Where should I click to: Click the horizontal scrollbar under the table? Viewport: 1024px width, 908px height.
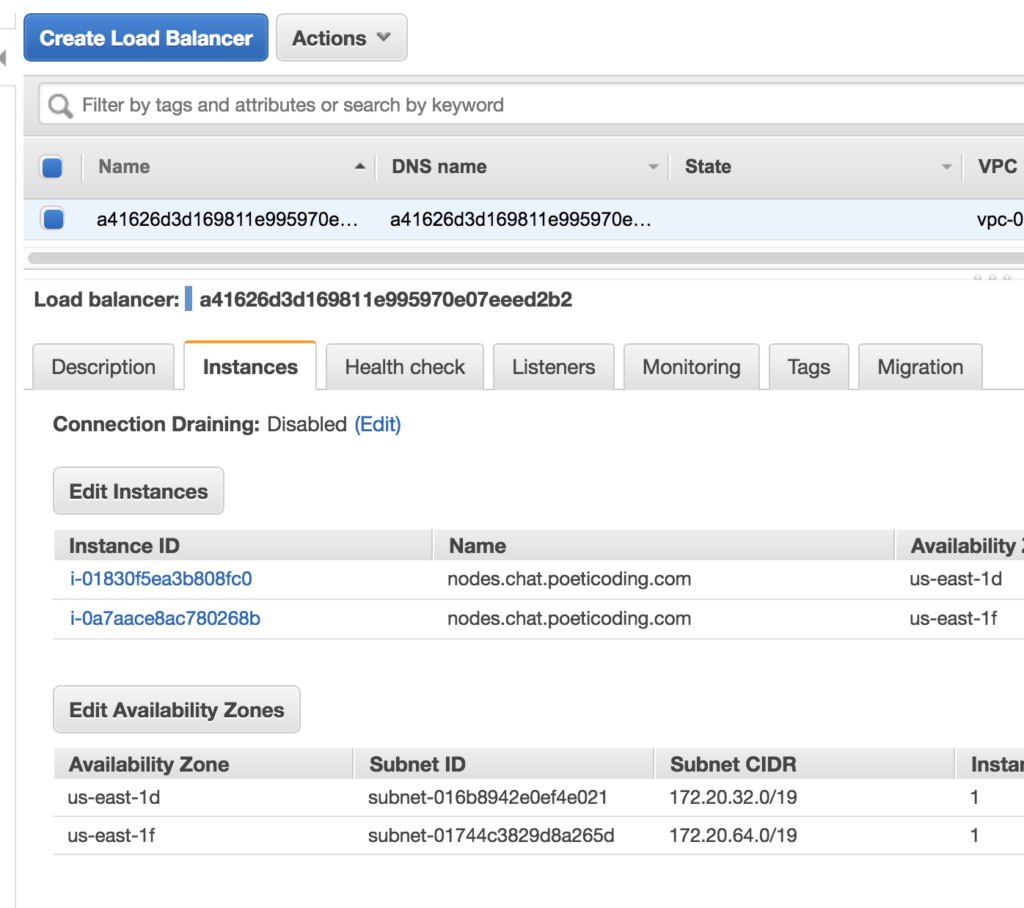tap(525, 258)
